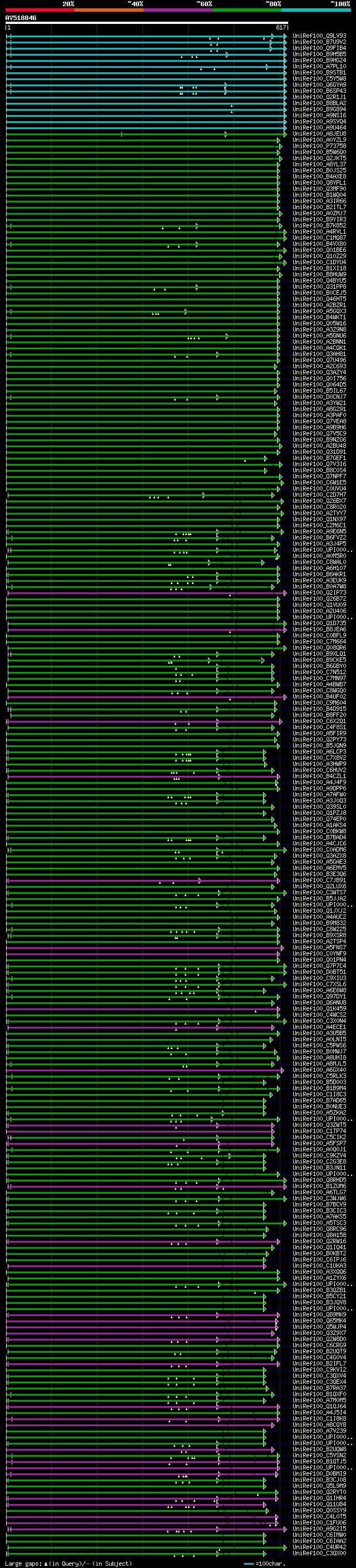Select hit label UniRef100_A5GQX3
This screenshot has height=1568, width=356.
pos(319,311)
